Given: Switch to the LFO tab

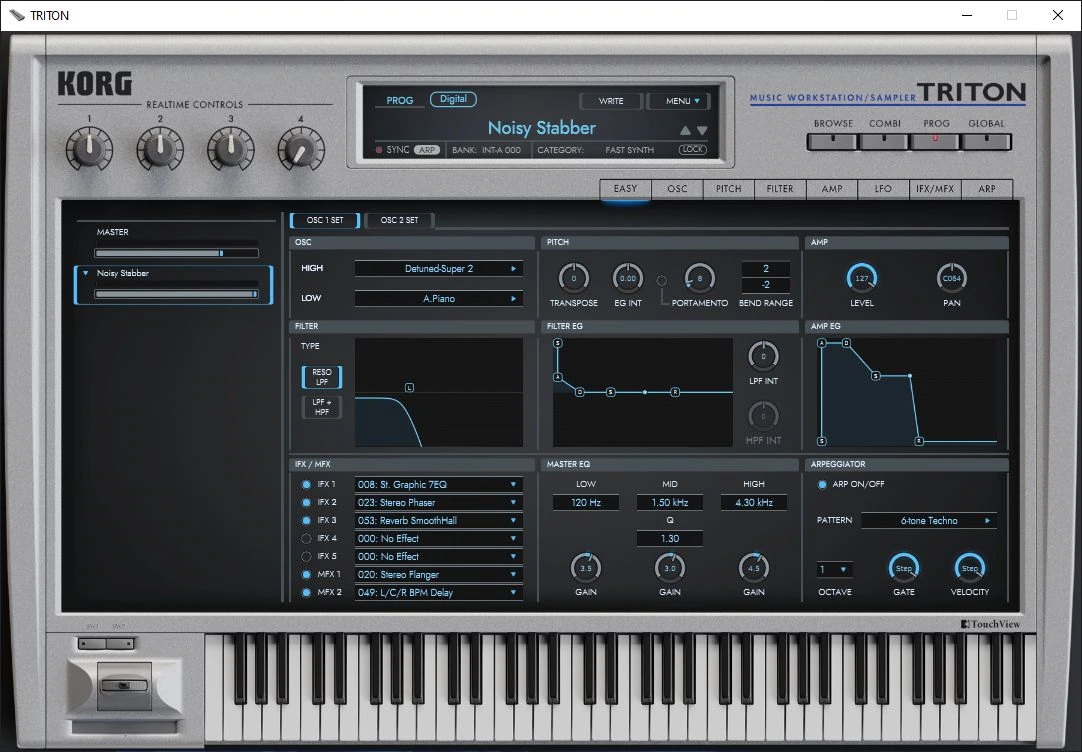Looking at the screenshot, I should [883, 189].
